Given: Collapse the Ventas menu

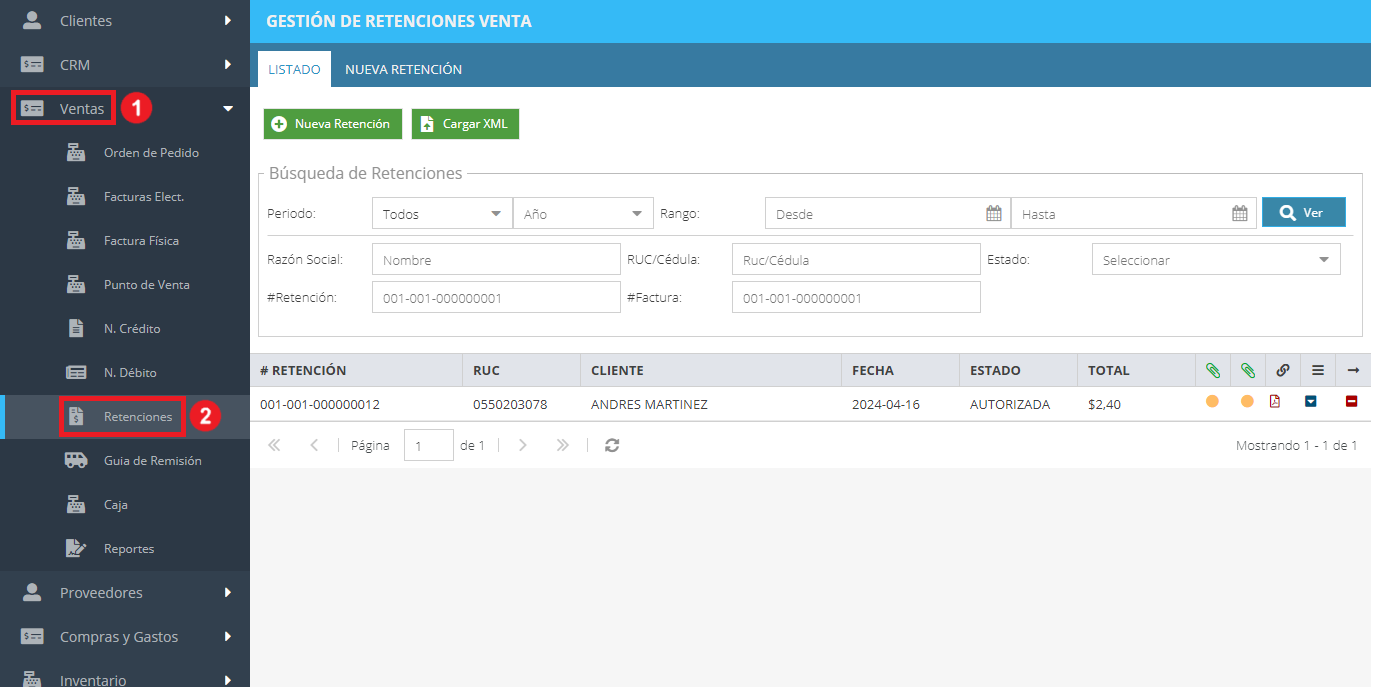Looking at the screenshot, I should pyautogui.click(x=227, y=108).
